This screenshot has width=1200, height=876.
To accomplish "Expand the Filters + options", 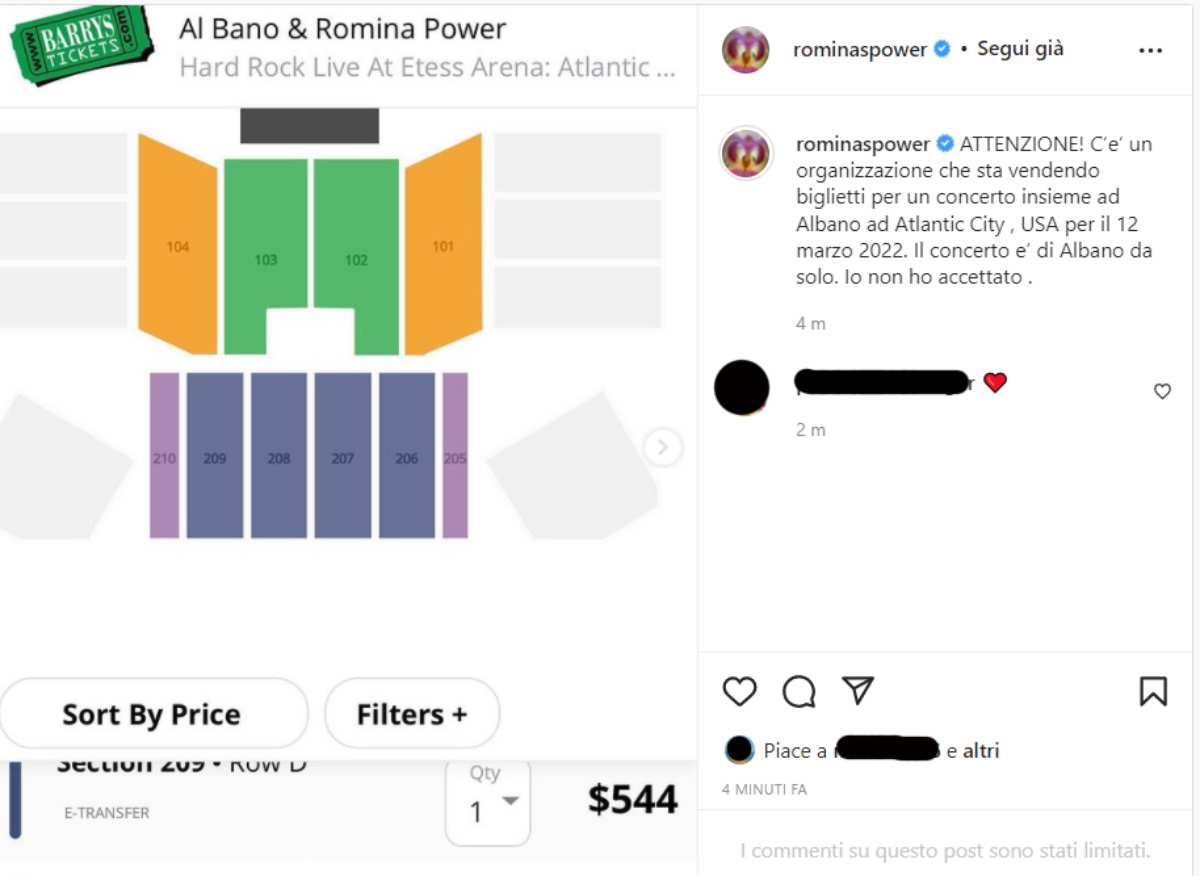I will (412, 714).
